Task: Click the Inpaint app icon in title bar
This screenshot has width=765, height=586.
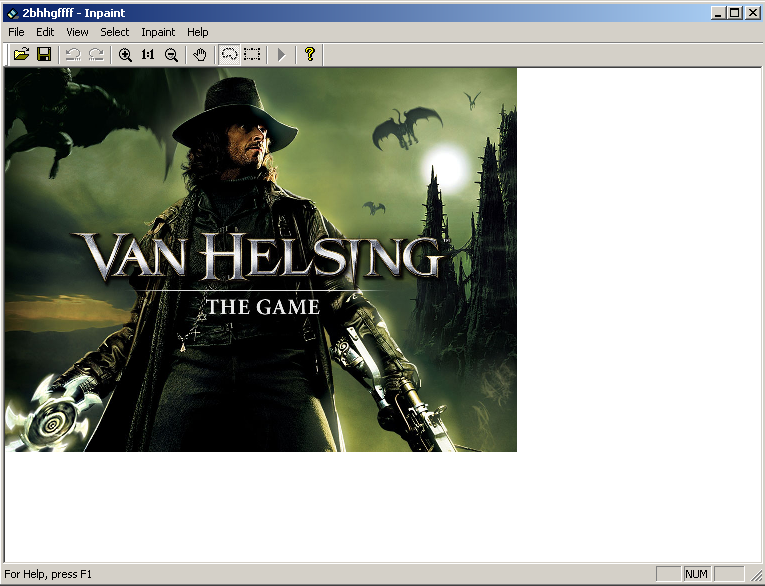Action: (13, 13)
